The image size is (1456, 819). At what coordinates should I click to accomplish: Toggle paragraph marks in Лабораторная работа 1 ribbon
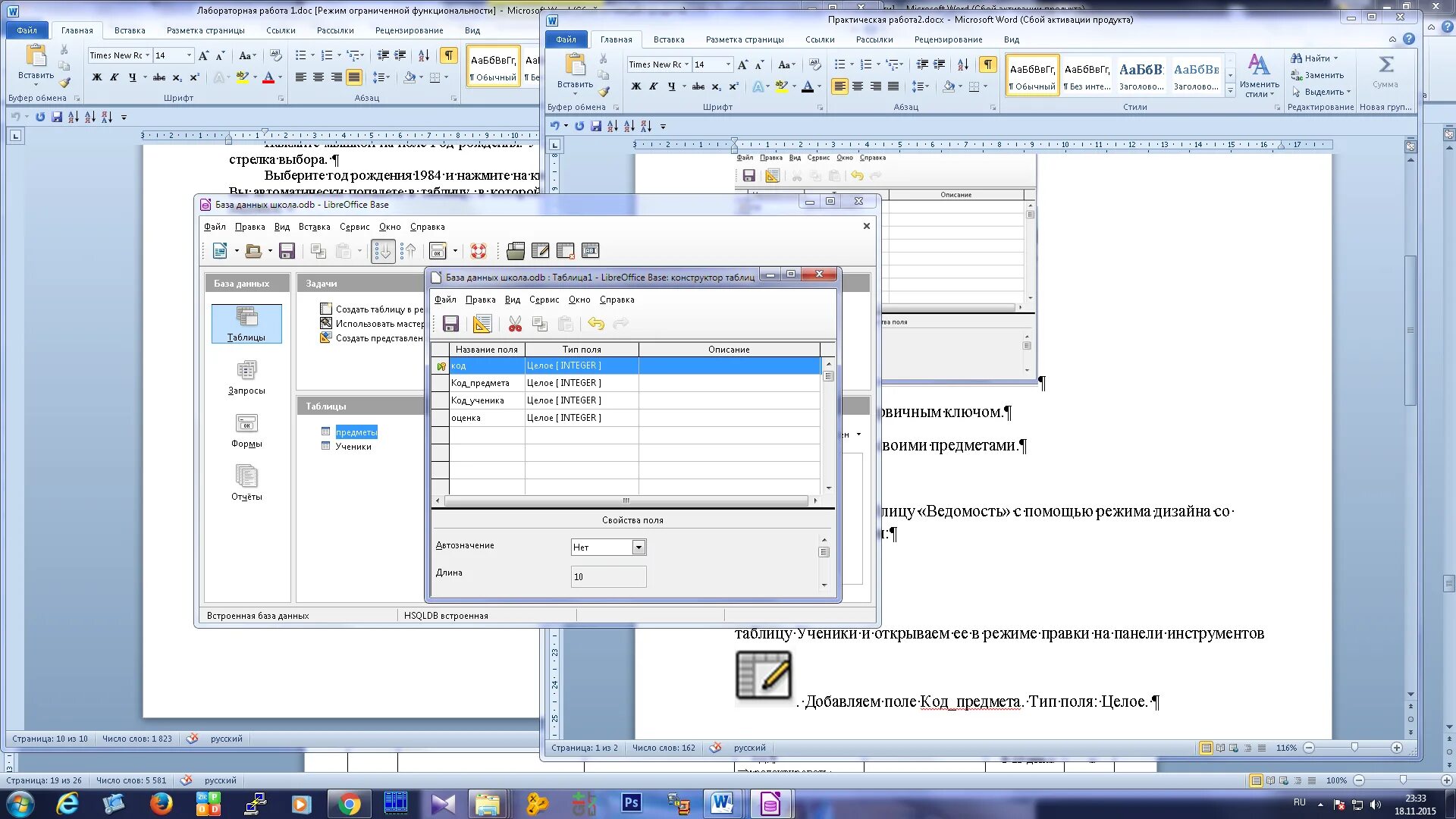coord(449,55)
